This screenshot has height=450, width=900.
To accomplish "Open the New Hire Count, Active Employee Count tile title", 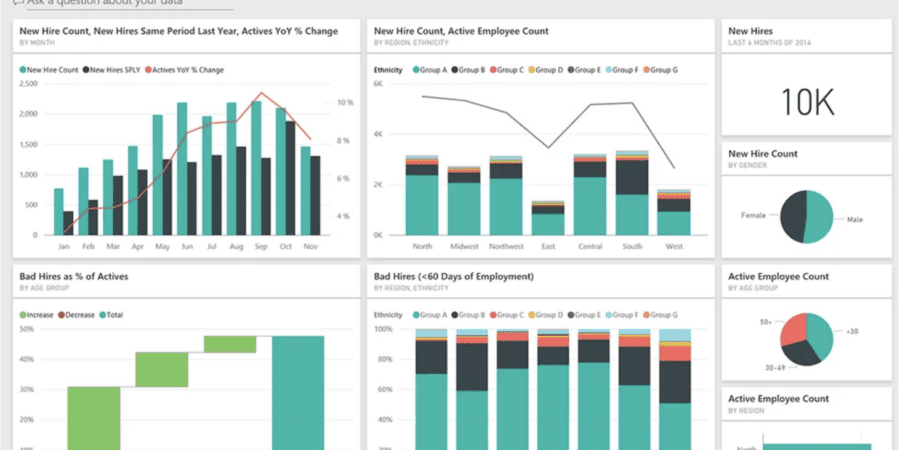I will tap(461, 31).
